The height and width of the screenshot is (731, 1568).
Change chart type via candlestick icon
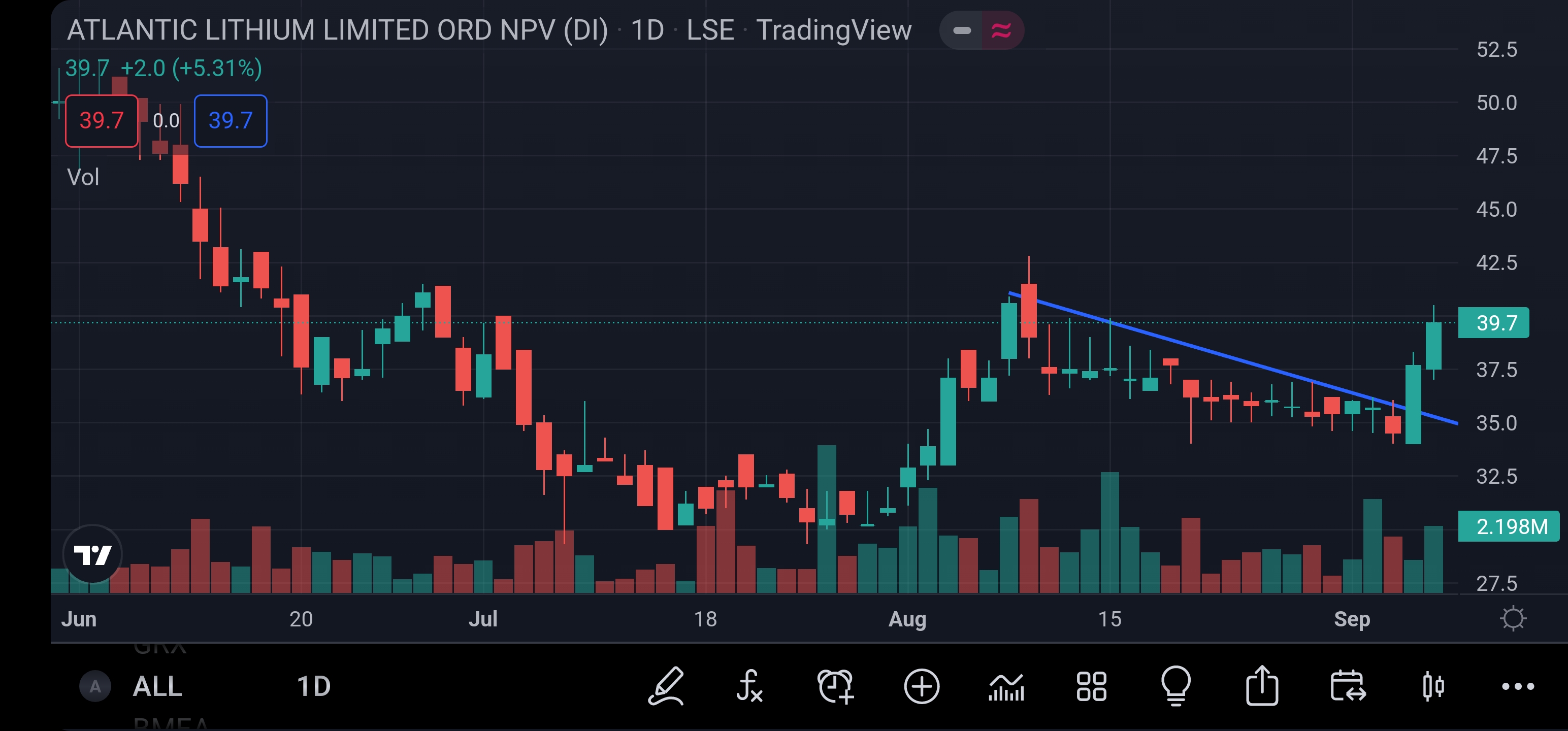[x=1433, y=686]
